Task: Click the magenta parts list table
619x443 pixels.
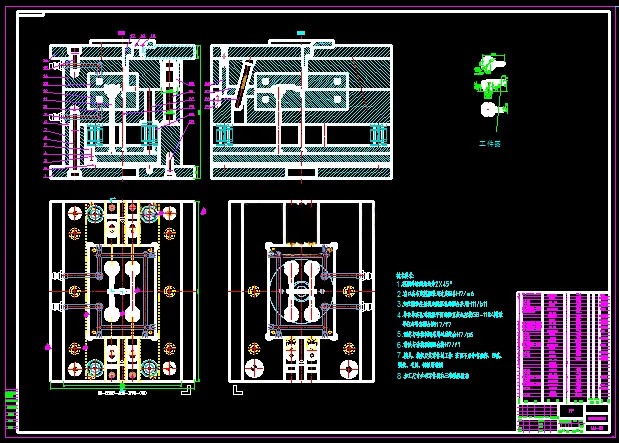Action: [x=563, y=347]
